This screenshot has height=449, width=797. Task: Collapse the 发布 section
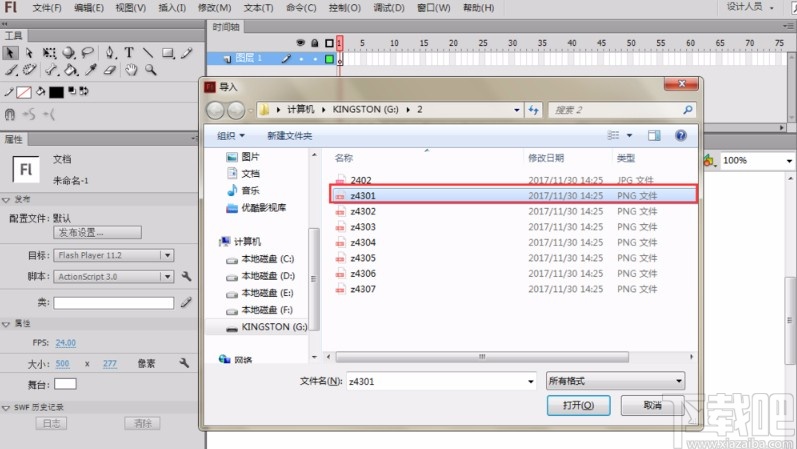click(x=6, y=200)
